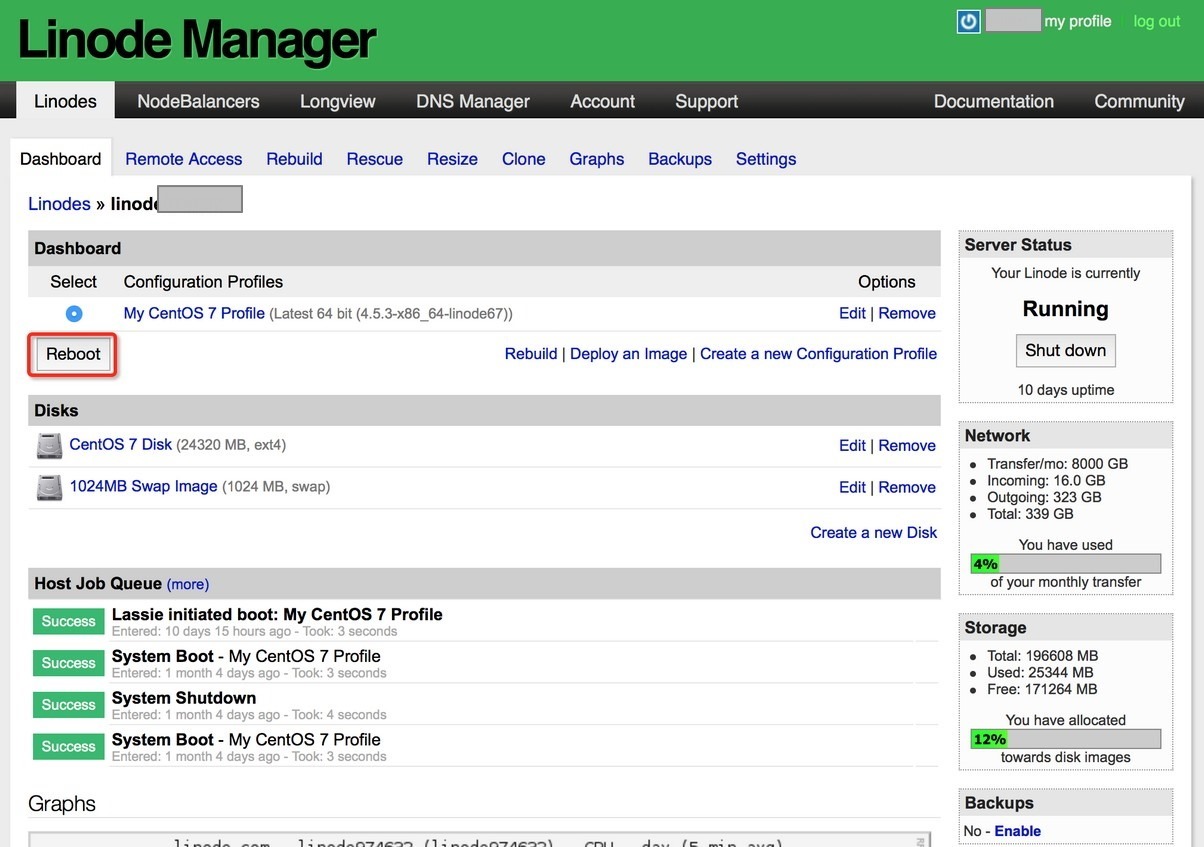
Task: Open the CentOS 7 Disk link
Action: tap(121, 444)
